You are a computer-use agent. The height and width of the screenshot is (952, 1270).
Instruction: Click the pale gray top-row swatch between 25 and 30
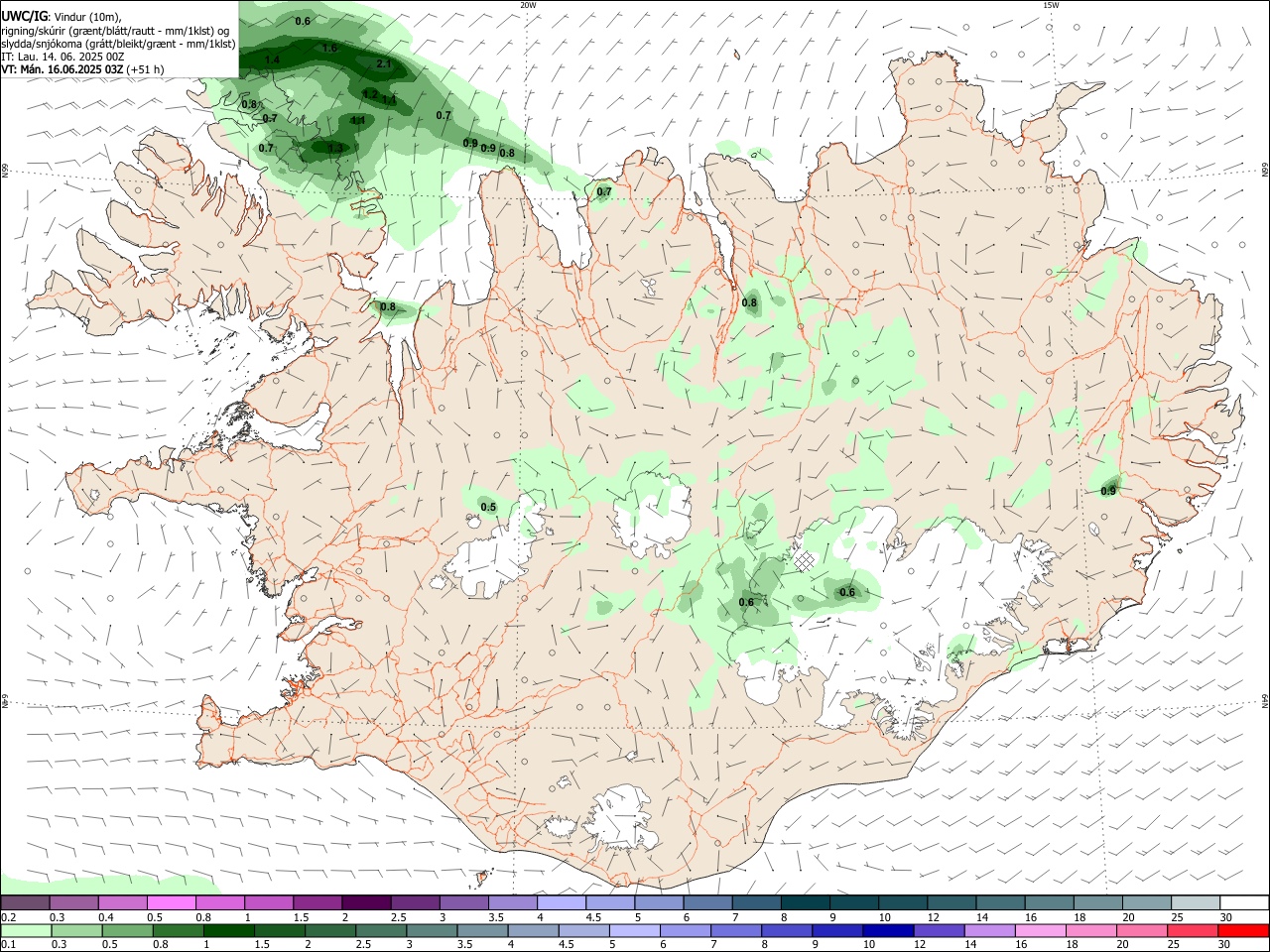[1197, 903]
